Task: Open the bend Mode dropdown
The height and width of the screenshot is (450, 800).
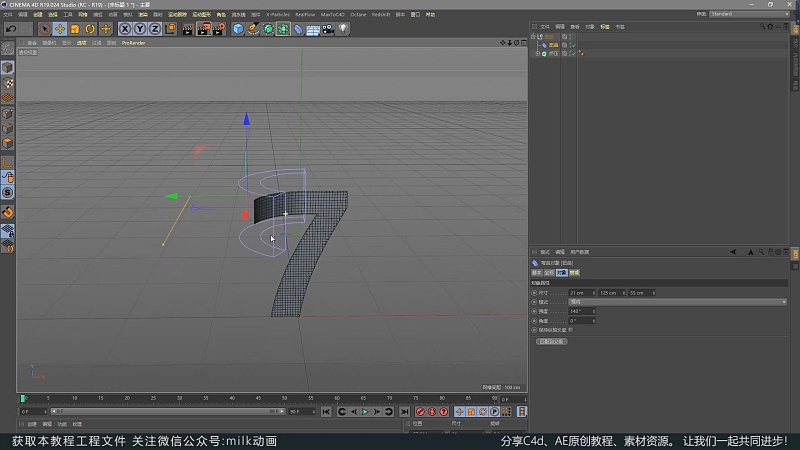Action: point(678,302)
